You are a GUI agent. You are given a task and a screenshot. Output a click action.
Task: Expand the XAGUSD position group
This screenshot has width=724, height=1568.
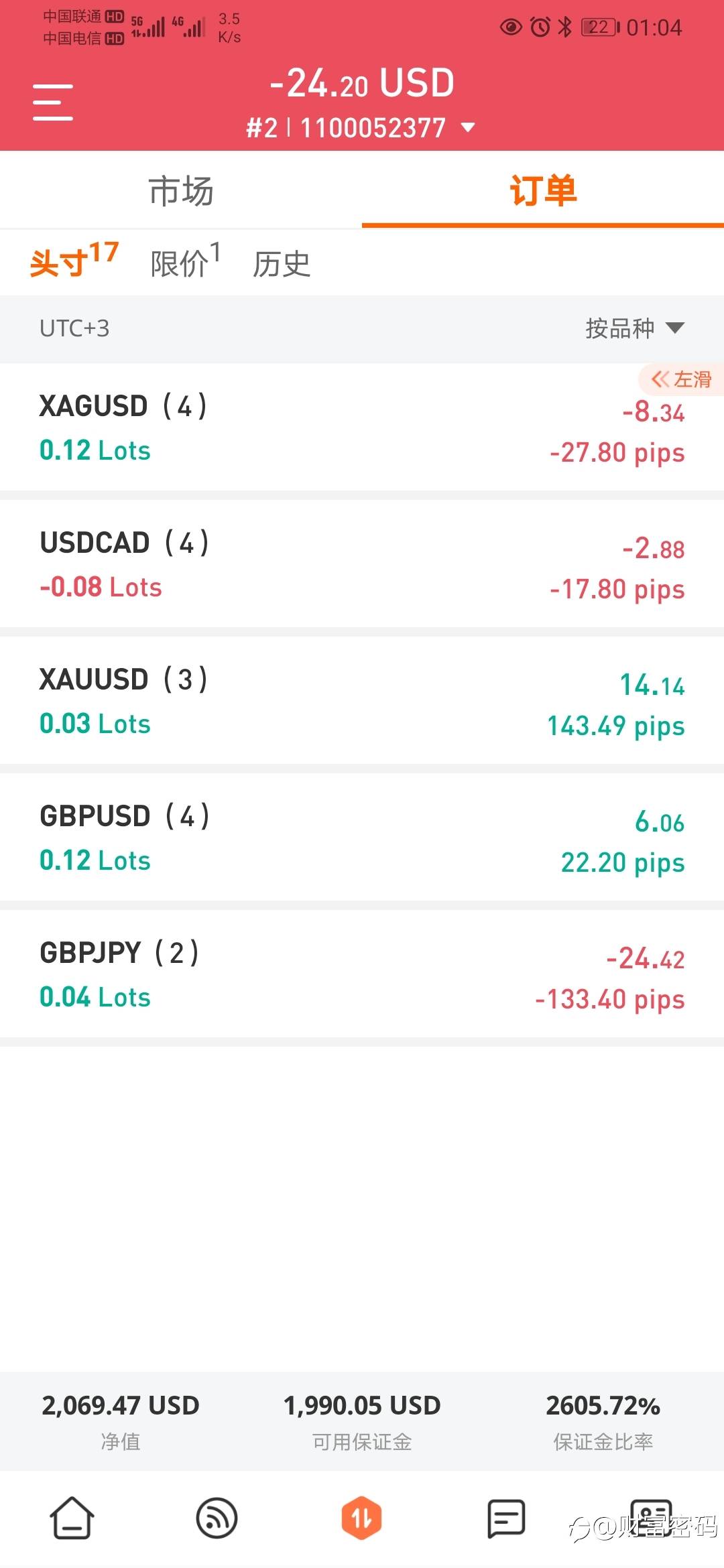tap(362, 428)
